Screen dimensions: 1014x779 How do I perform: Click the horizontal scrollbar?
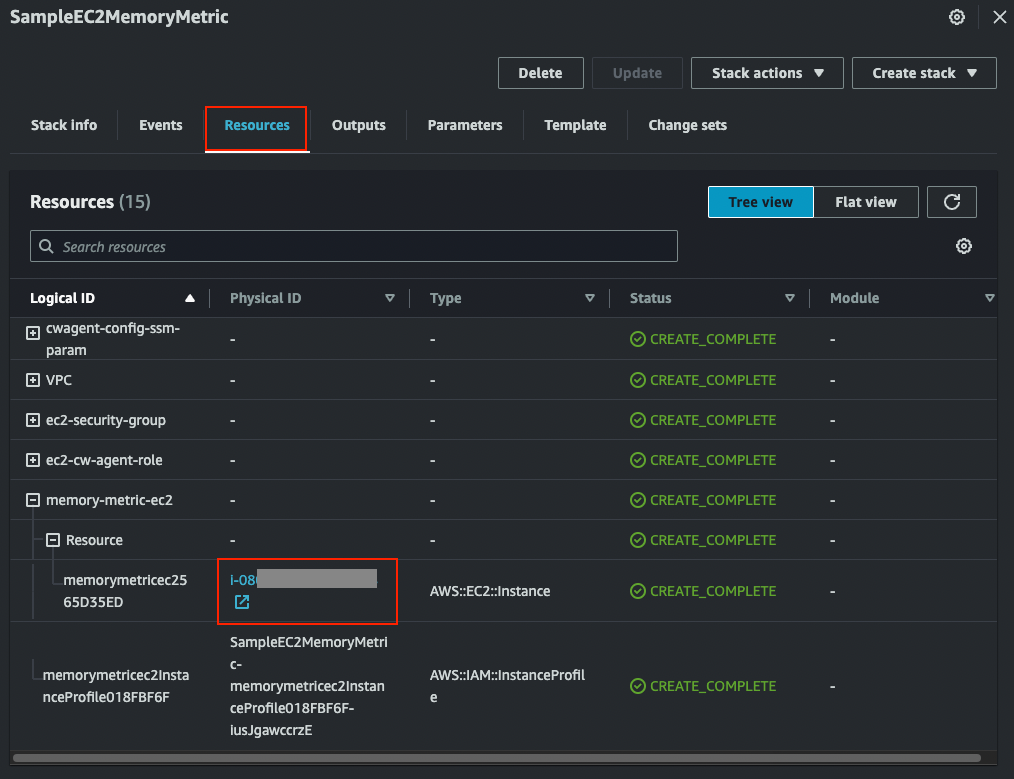(497, 758)
